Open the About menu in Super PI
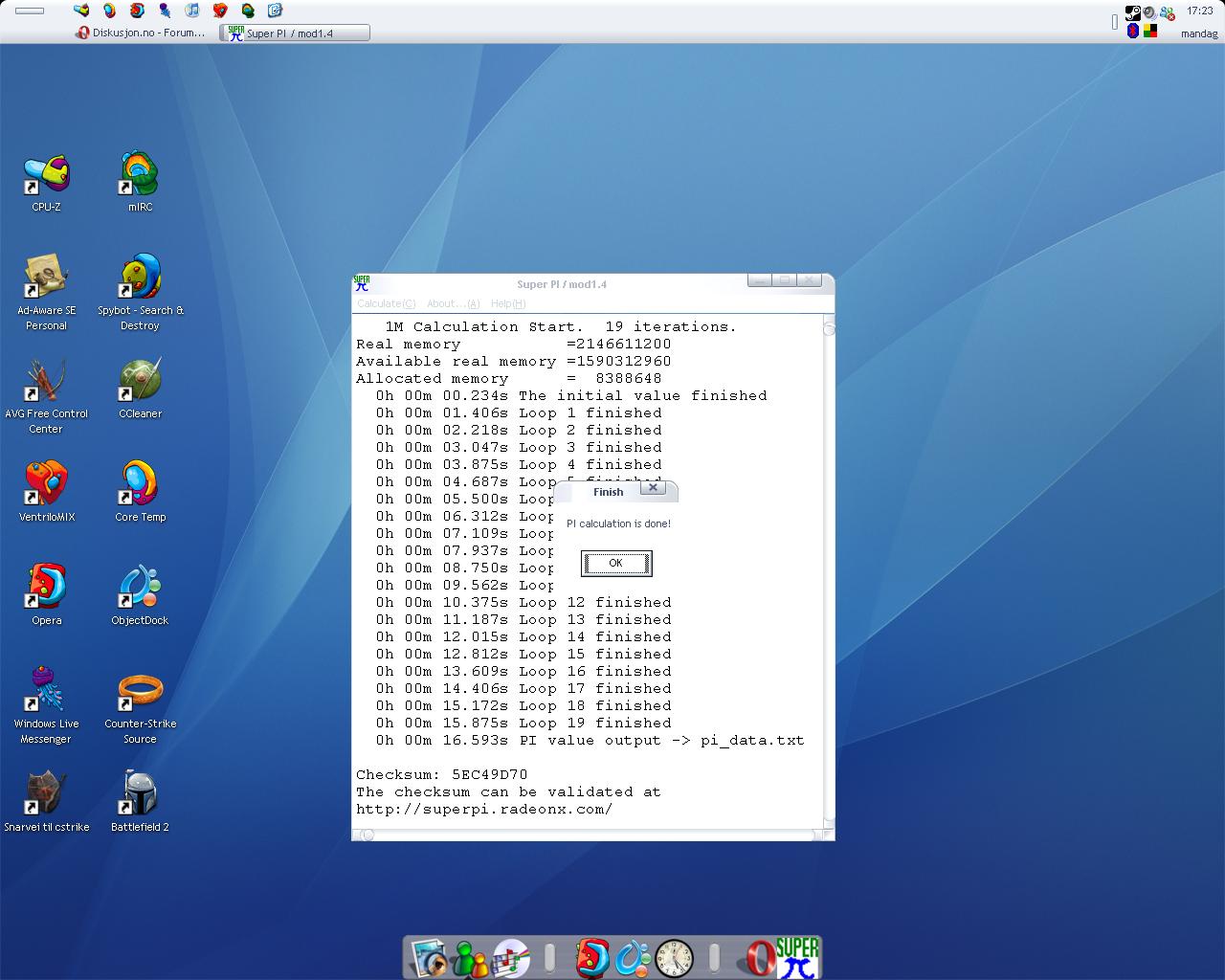Viewport: 1225px width, 980px height. [x=453, y=303]
